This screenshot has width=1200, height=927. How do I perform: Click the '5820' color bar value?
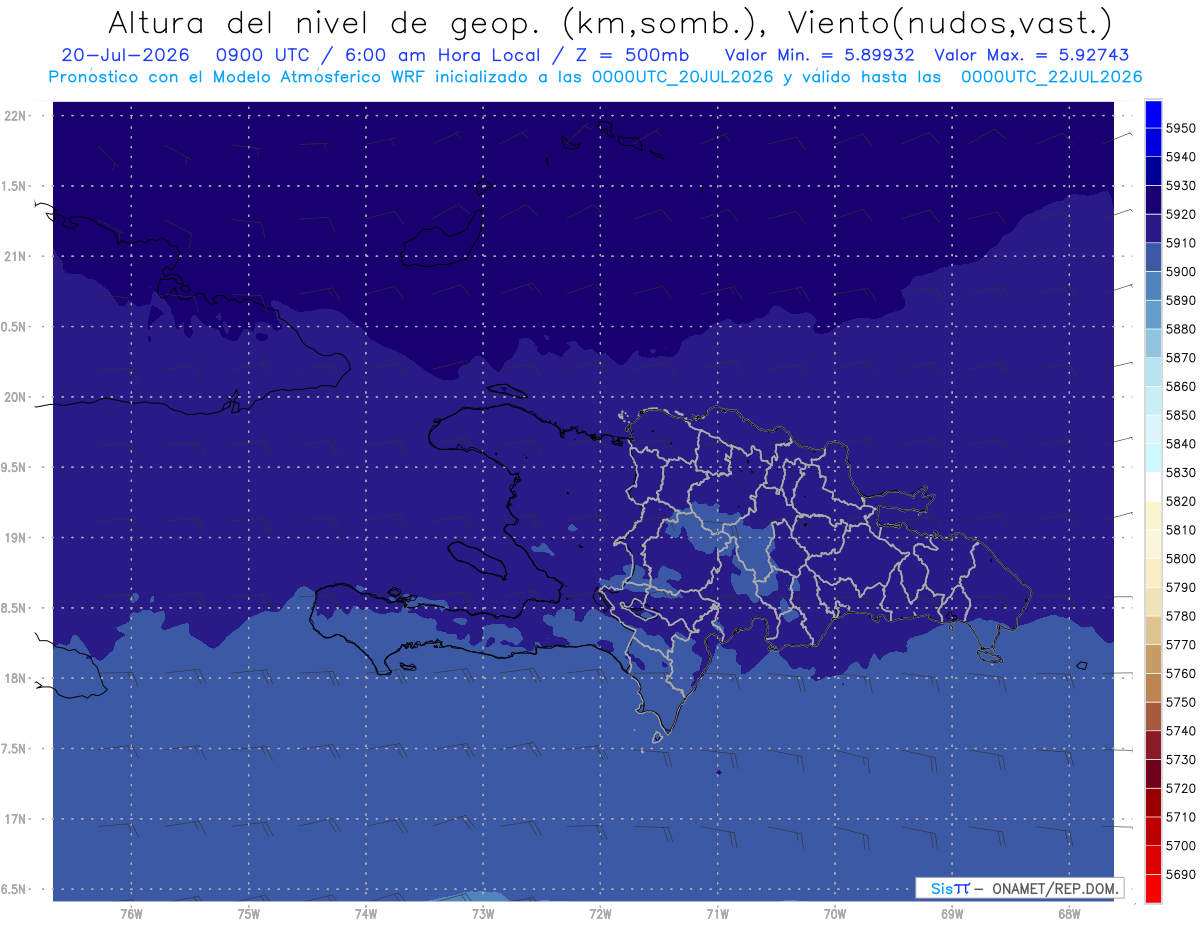click(x=1181, y=501)
